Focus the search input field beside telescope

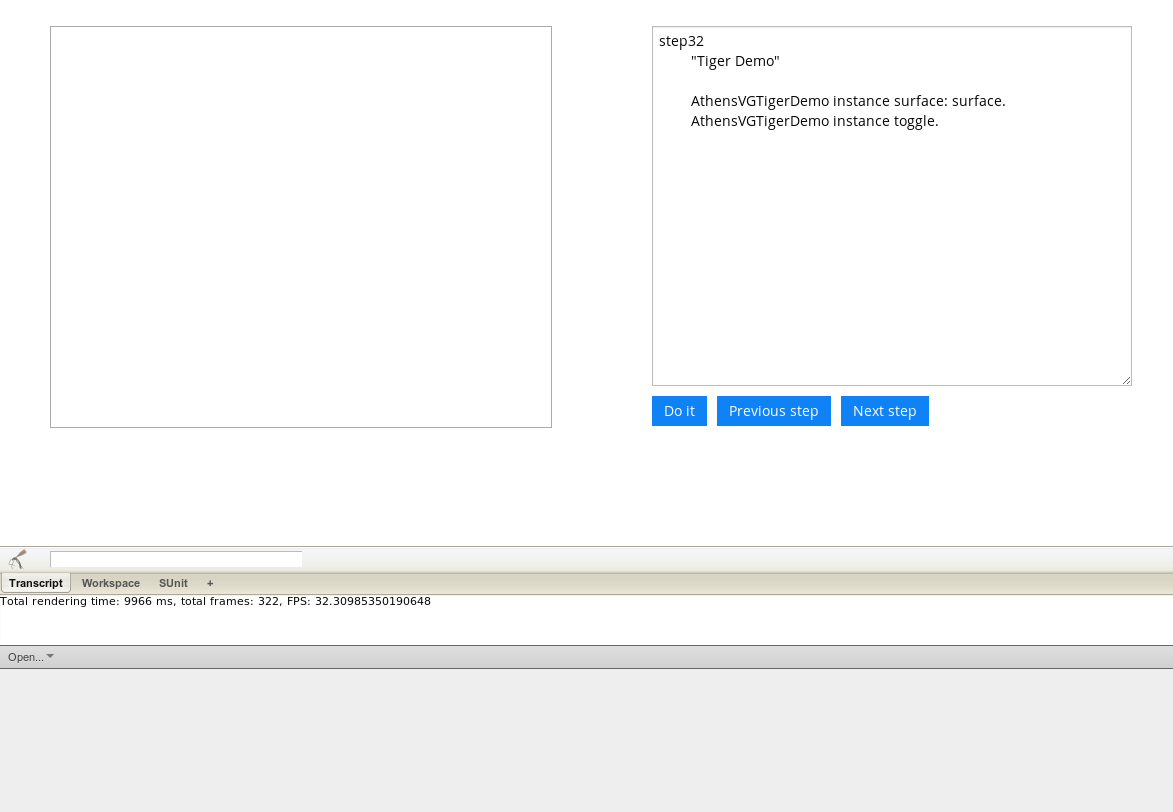tap(176, 559)
